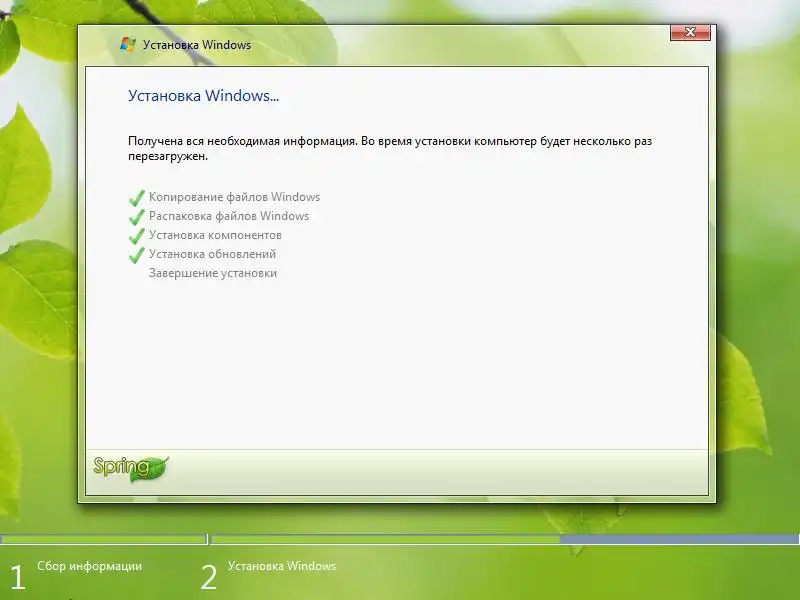This screenshot has width=800, height=600.
Task: Click the bottom Установка Windows stage label
Action: (282, 566)
